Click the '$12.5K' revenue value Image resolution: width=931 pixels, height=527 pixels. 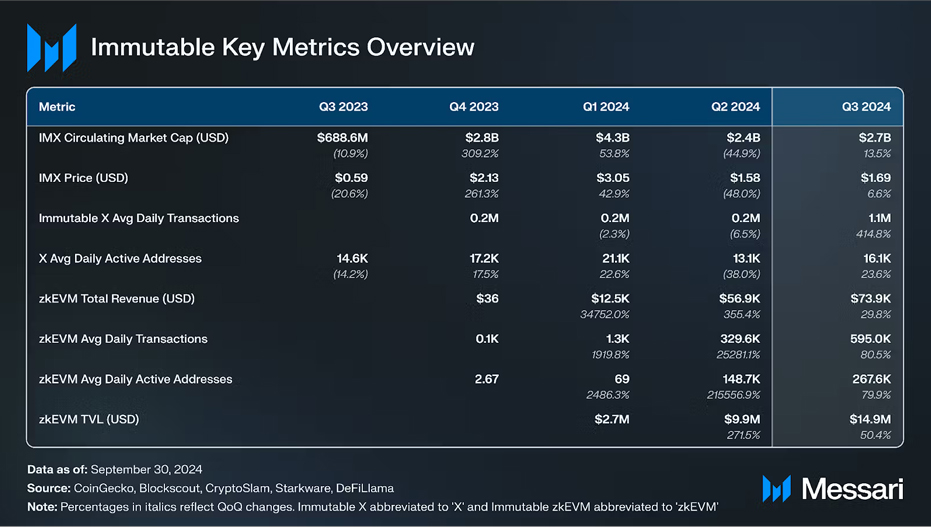click(x=610, y=299)
